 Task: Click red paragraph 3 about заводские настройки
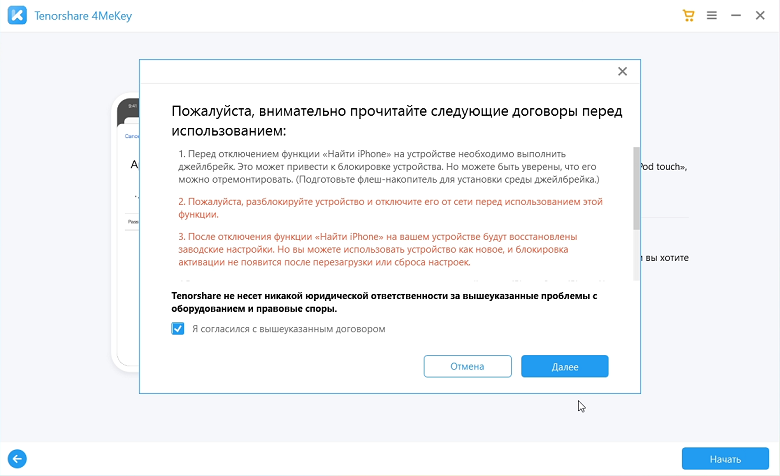coord(378,249)
